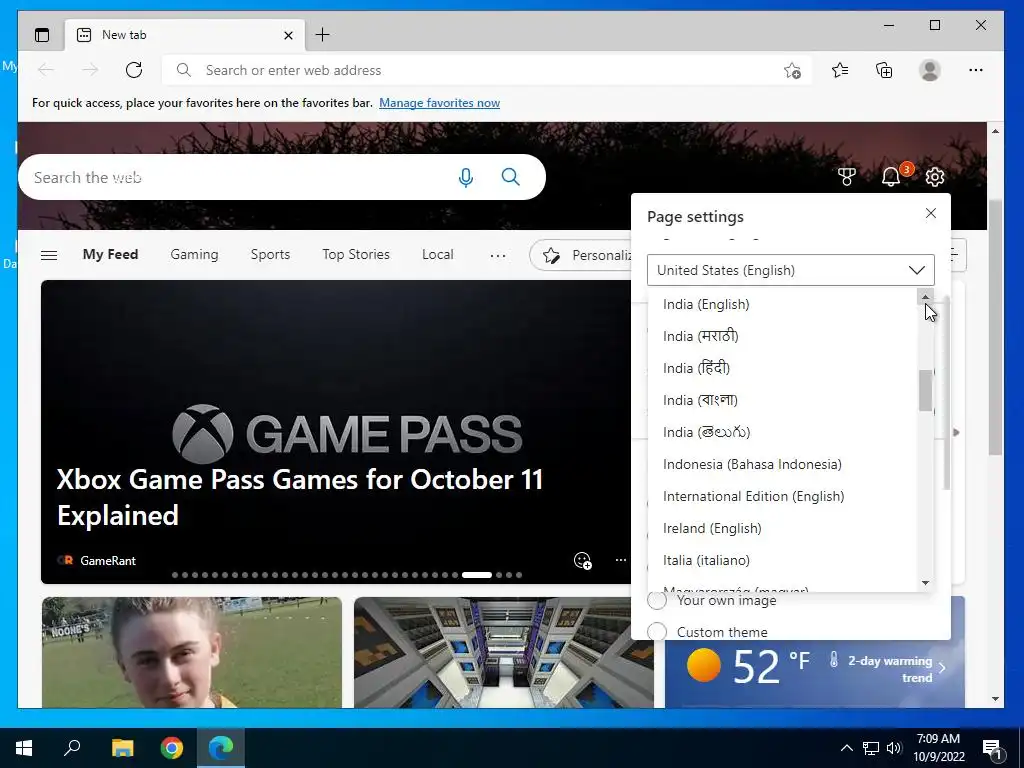
Task: Open Edge Settings and more menu
Action: [976, 70]
